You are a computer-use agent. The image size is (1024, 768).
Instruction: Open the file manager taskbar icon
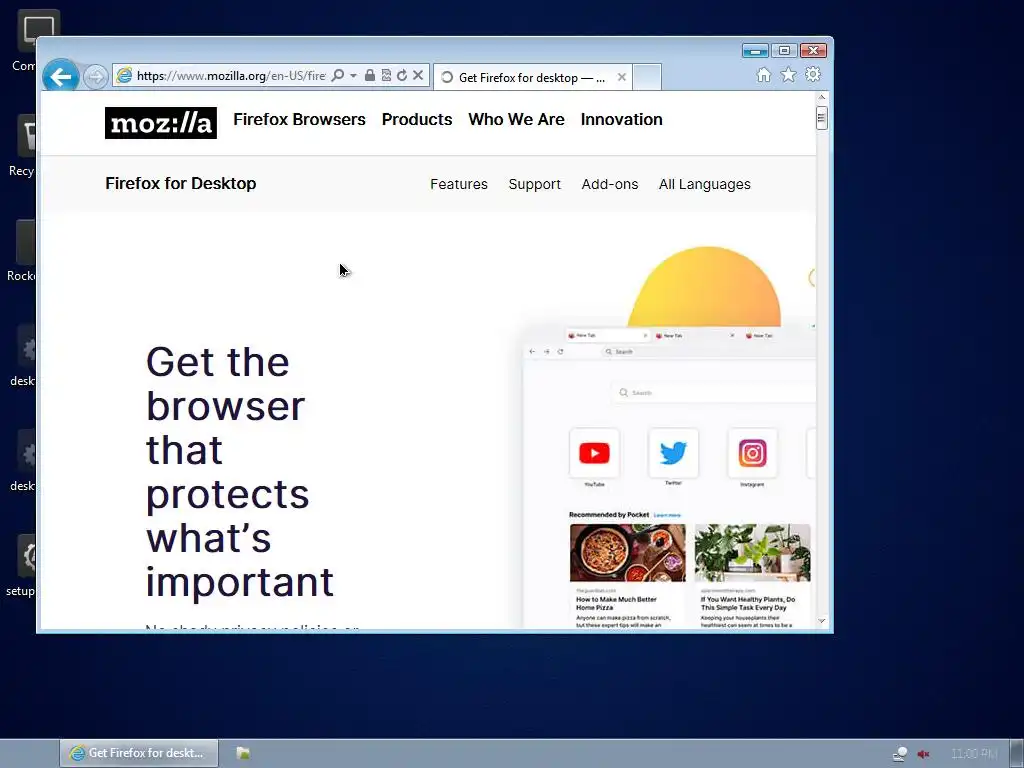243,753
